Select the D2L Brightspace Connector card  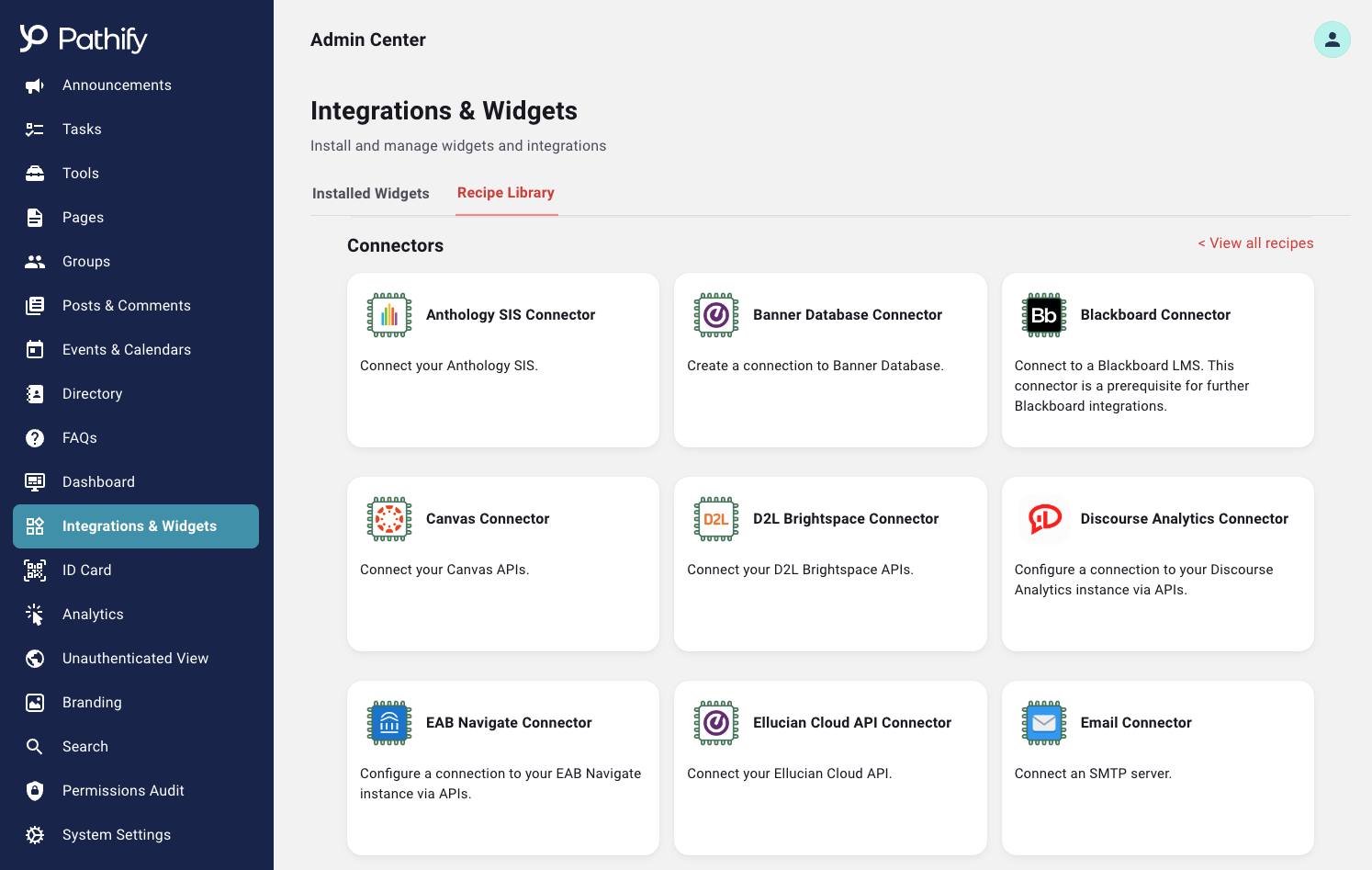(830, 564)
